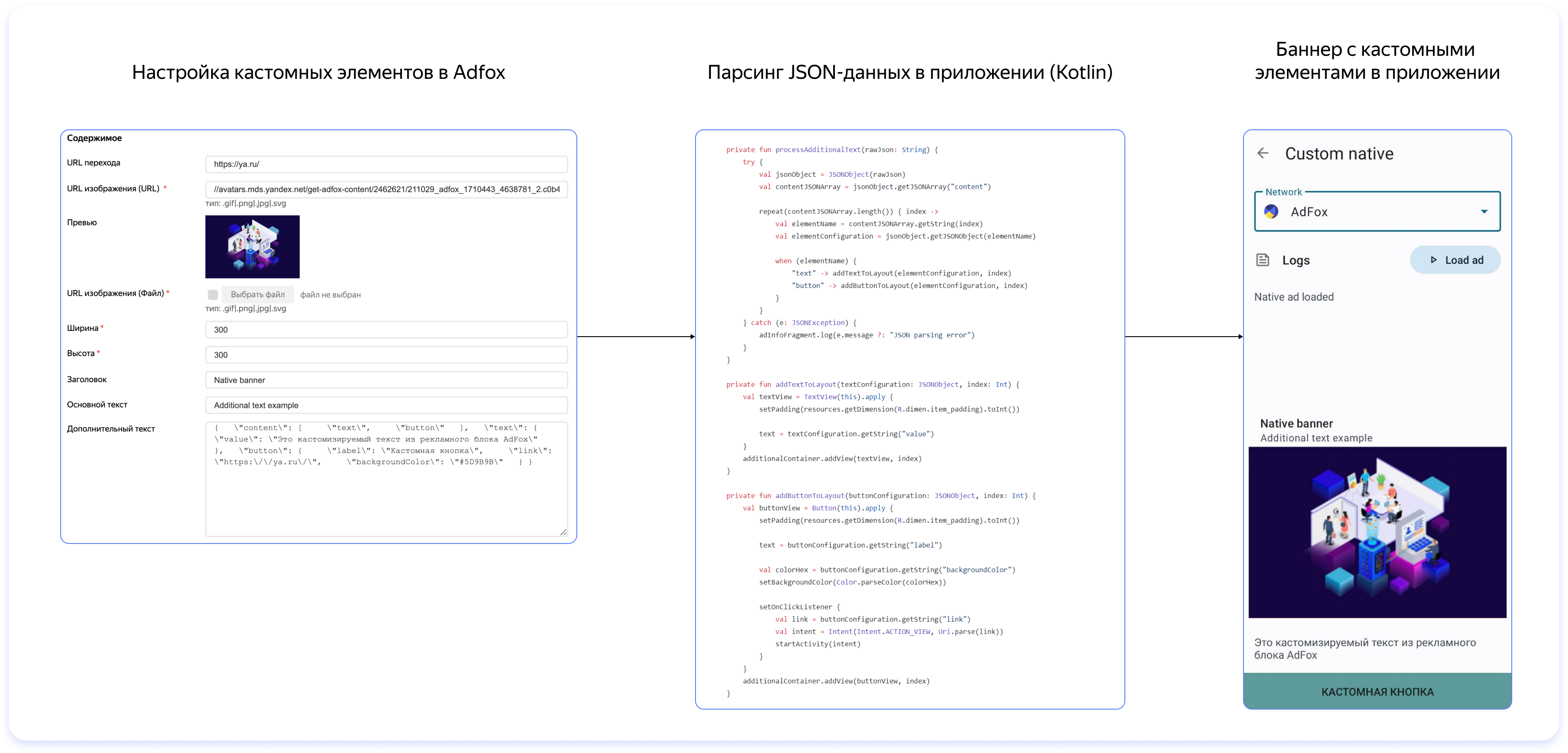Click the back arrow beside Custom native

pos(1263,154)
